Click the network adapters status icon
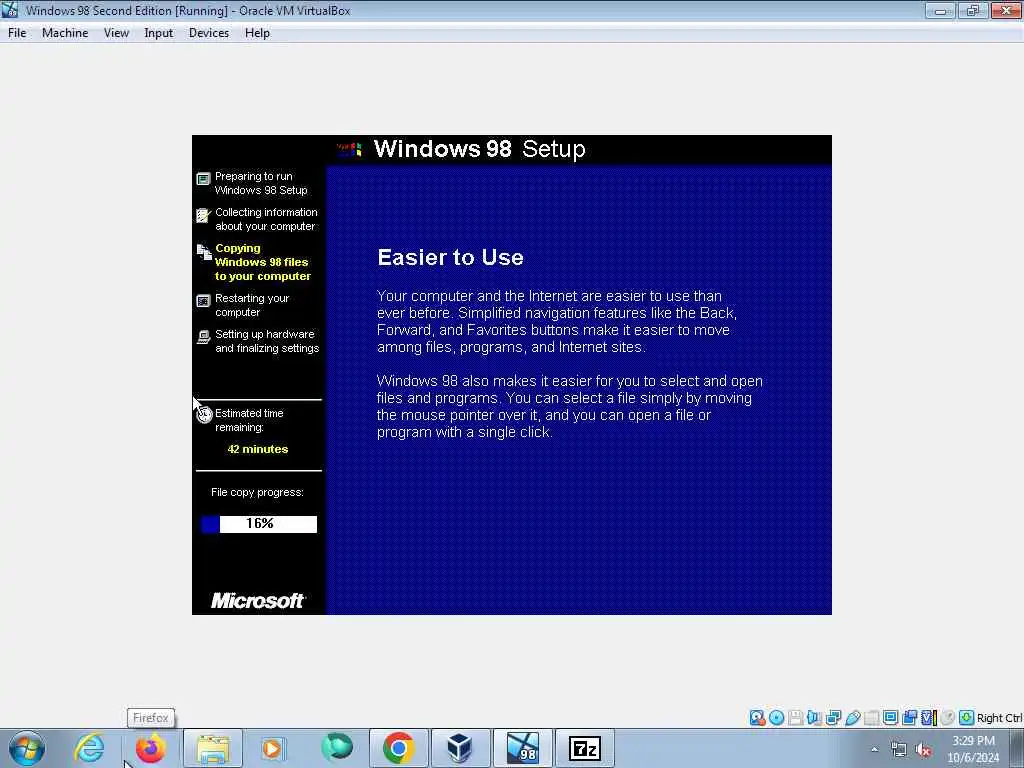This screenshot has width=1024, height=768. point(833,718)
